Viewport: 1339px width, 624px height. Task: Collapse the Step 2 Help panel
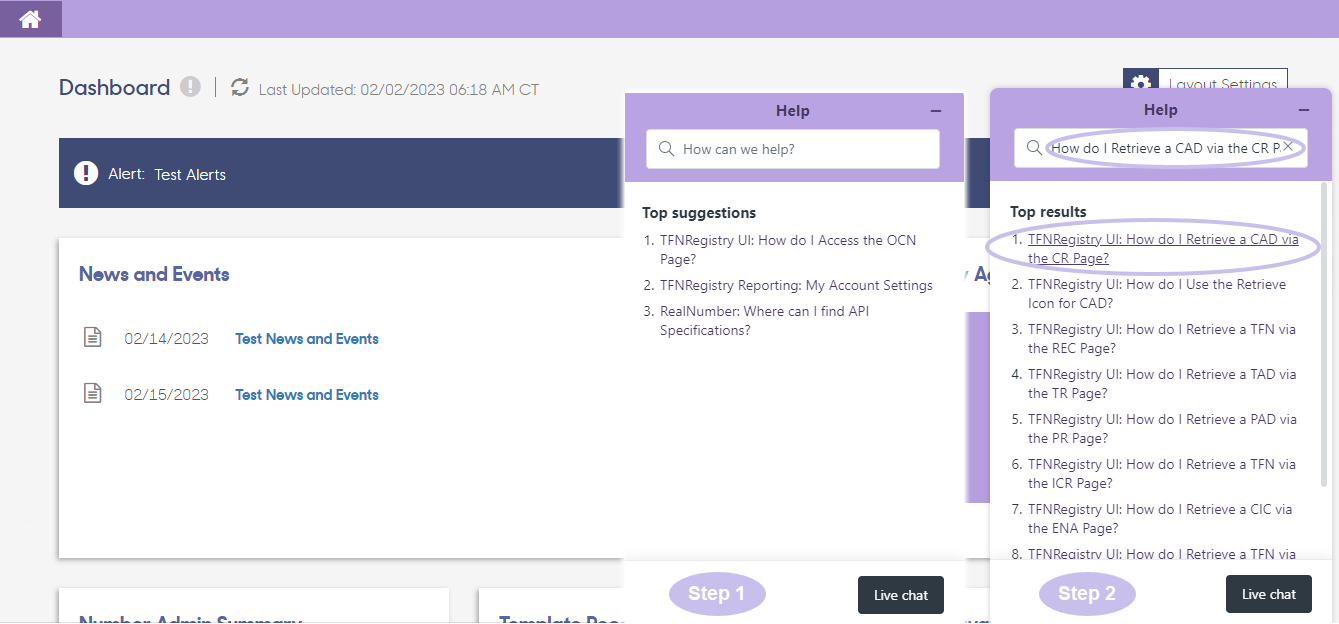coord(1304,110)
